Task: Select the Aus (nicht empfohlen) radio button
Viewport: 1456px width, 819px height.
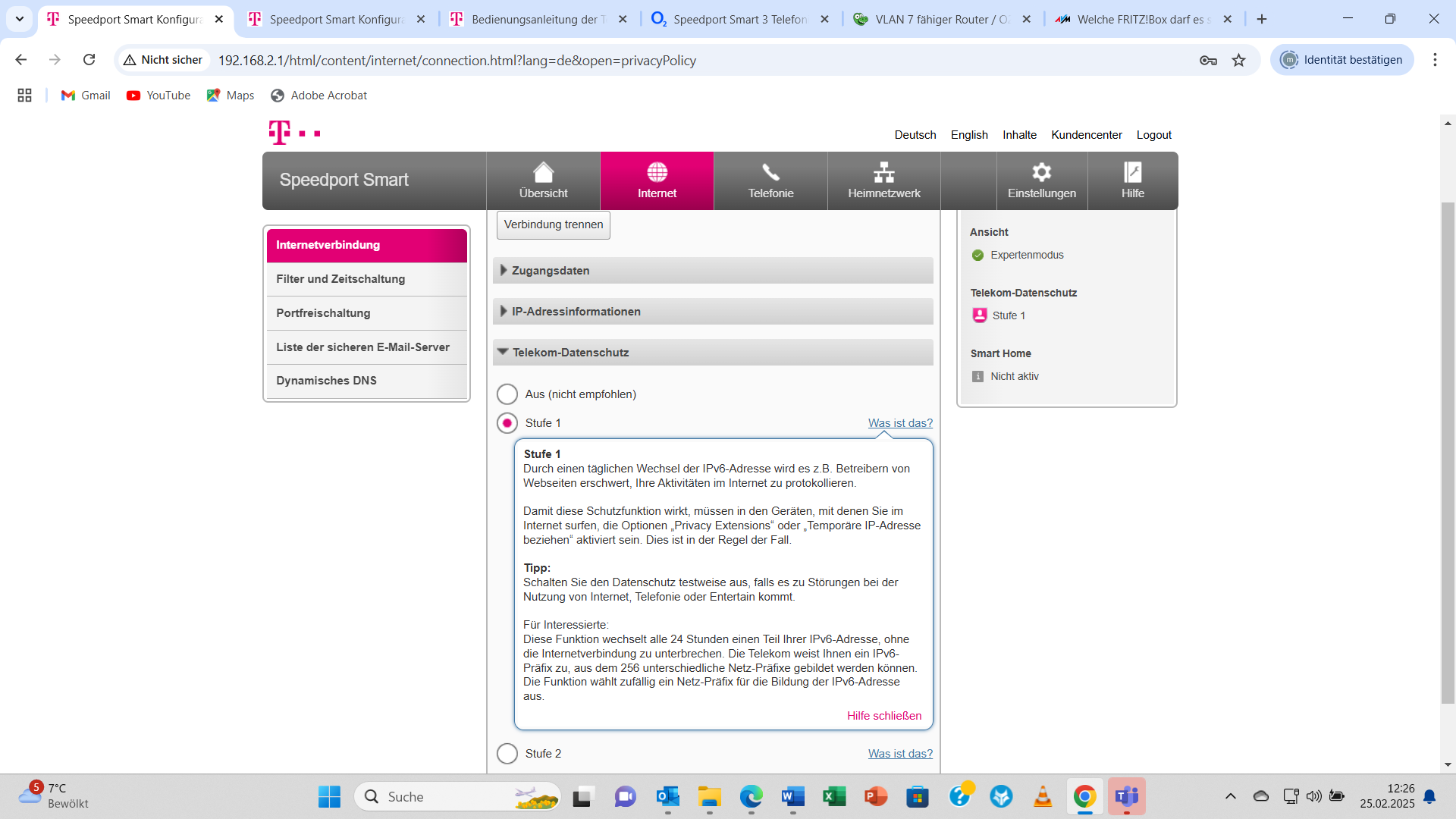Action: pyautogui.click(x=507, y=394)
